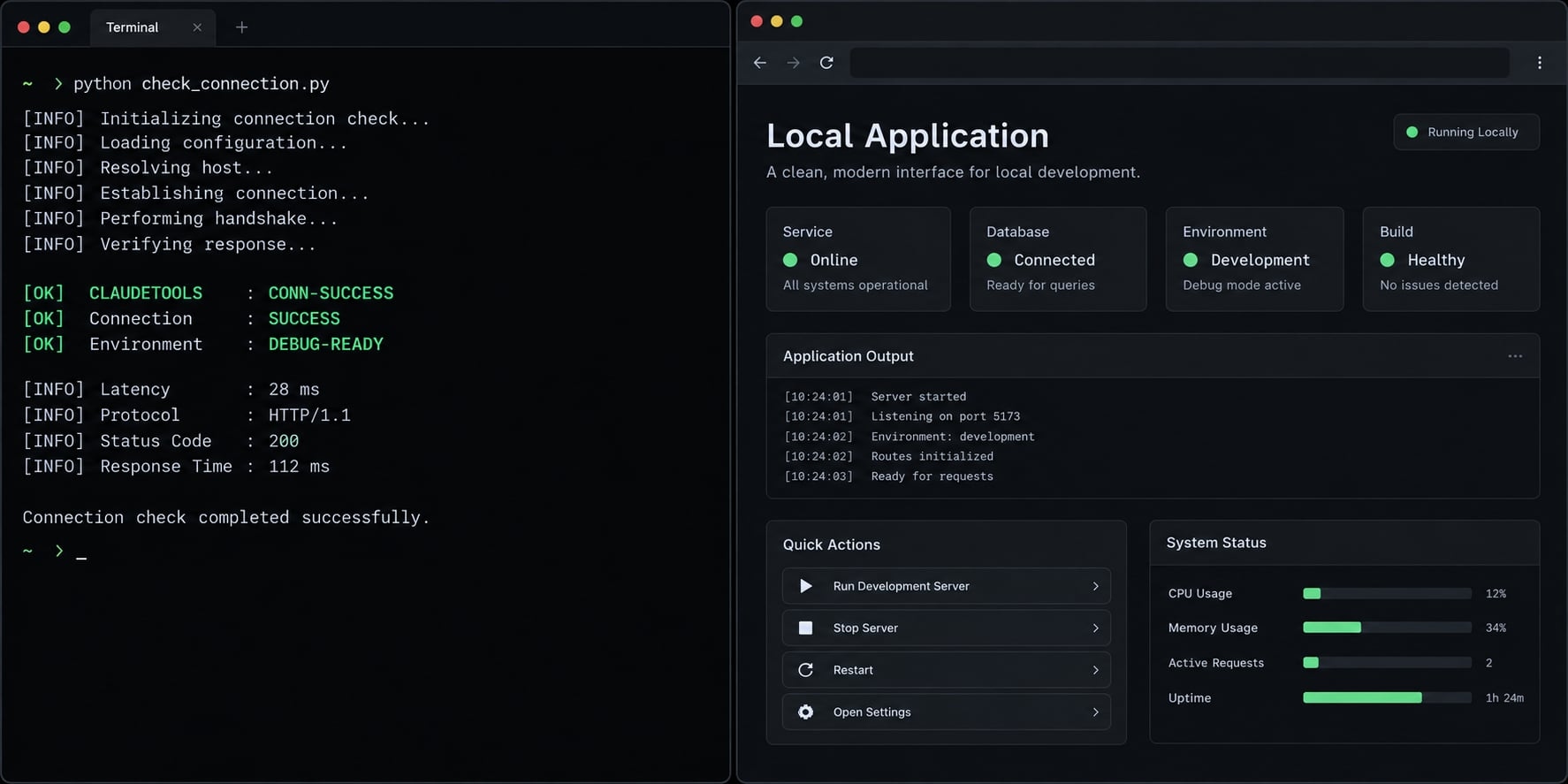Click the stop square icon

805,628
